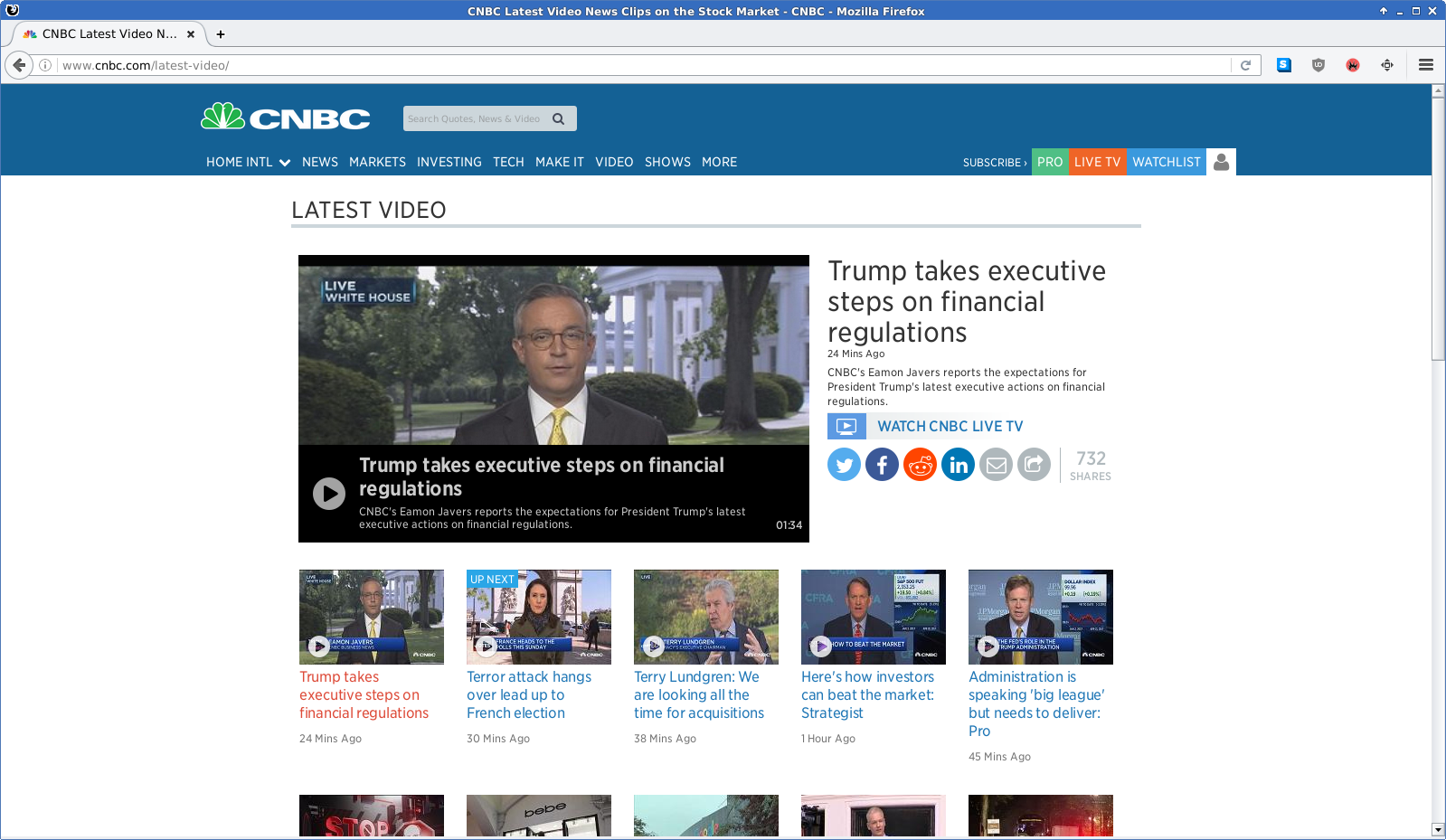Click the UP NEXT French election thumbnail
This screenshot has height=840, width=1446.
[539, 617]
